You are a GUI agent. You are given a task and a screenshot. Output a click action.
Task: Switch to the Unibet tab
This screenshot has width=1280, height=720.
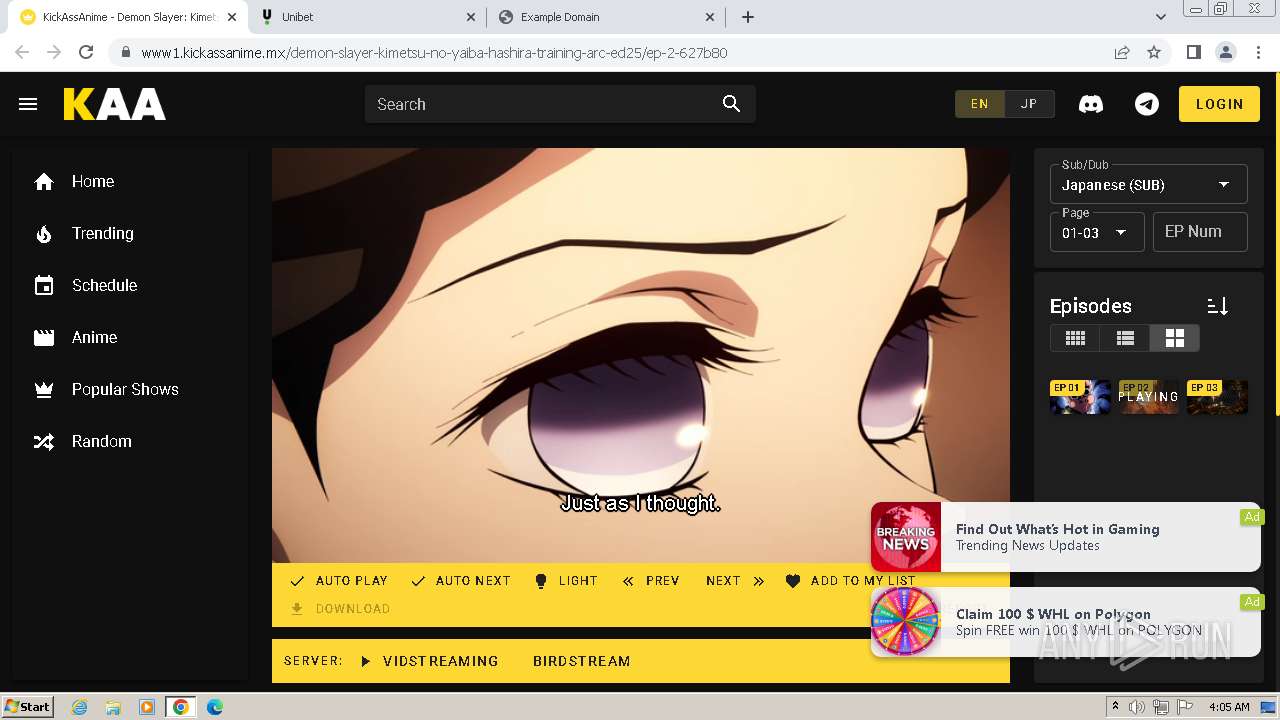(x=365, y=17)
